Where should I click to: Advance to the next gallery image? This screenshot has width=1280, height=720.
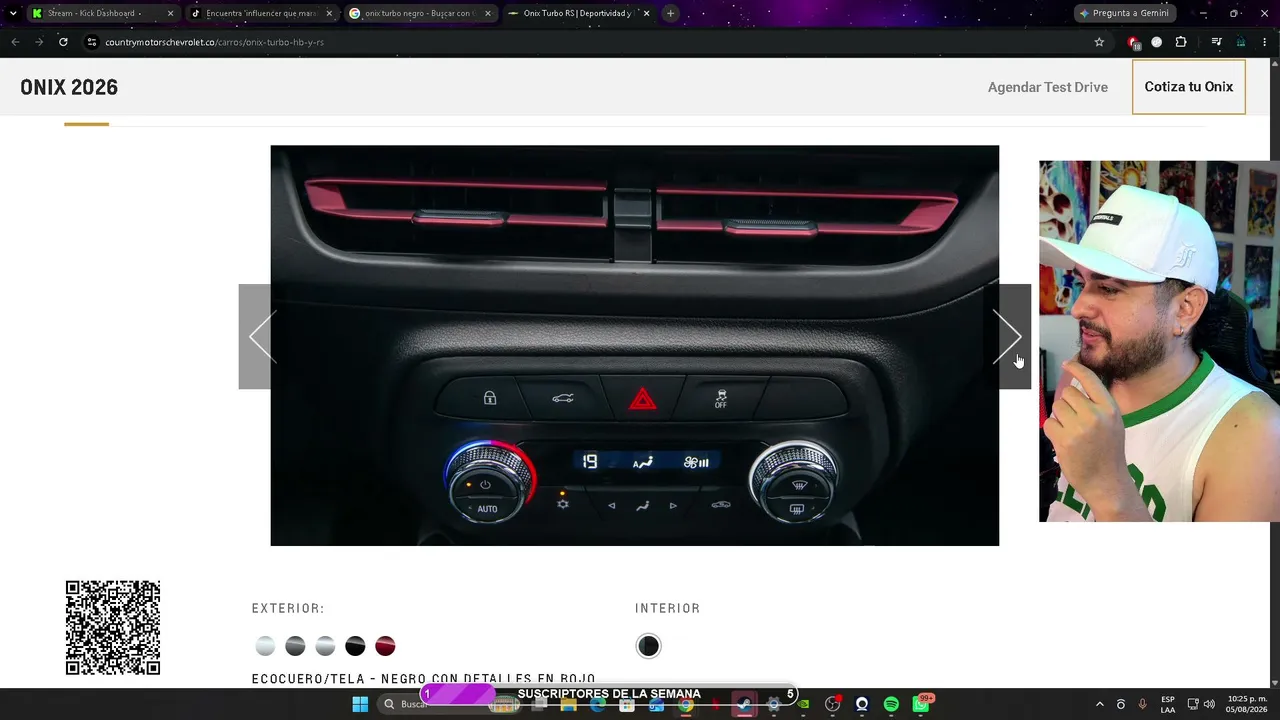tap(1014, 336)
